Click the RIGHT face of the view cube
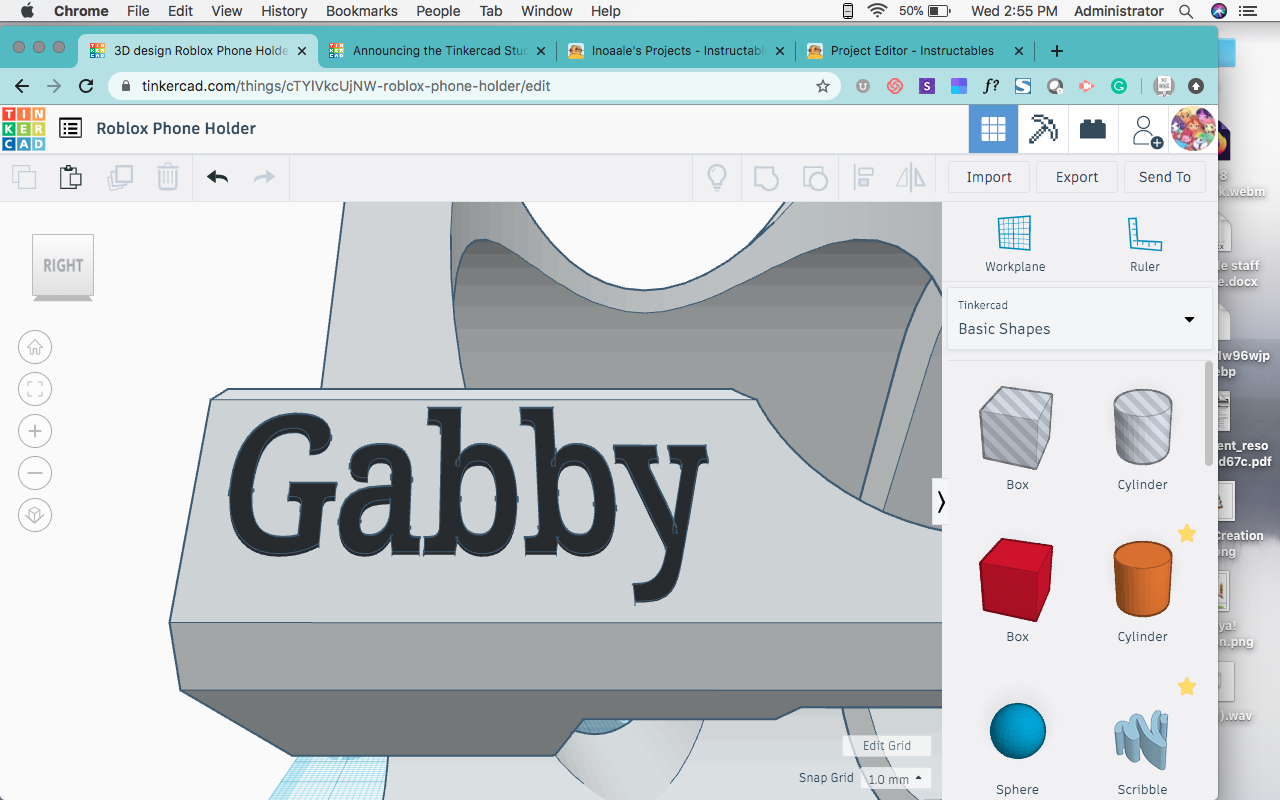Screen dimensions: 1280x800 62,265
